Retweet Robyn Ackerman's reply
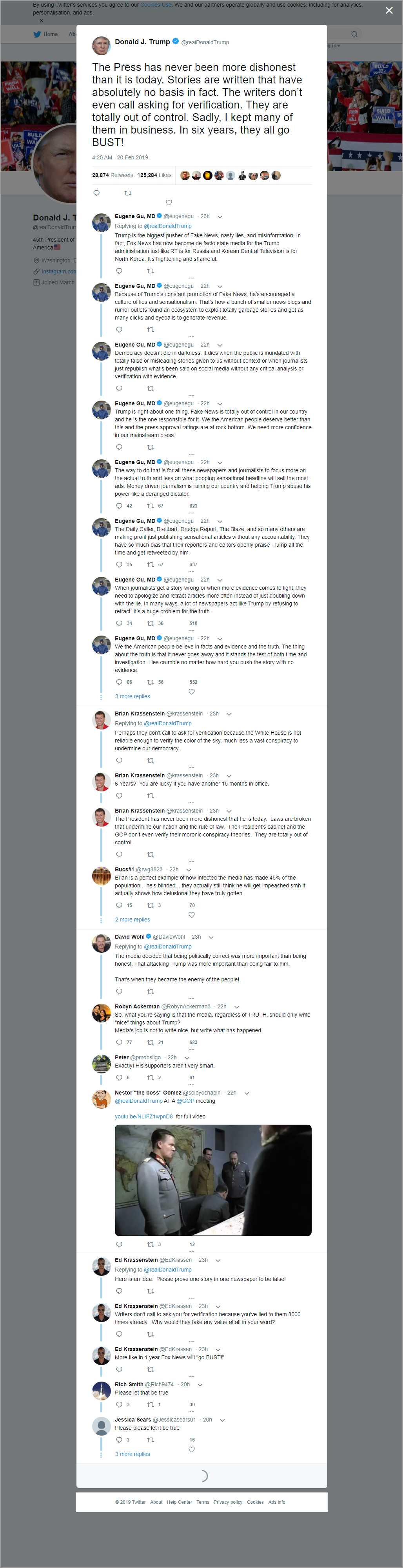 151,1043
